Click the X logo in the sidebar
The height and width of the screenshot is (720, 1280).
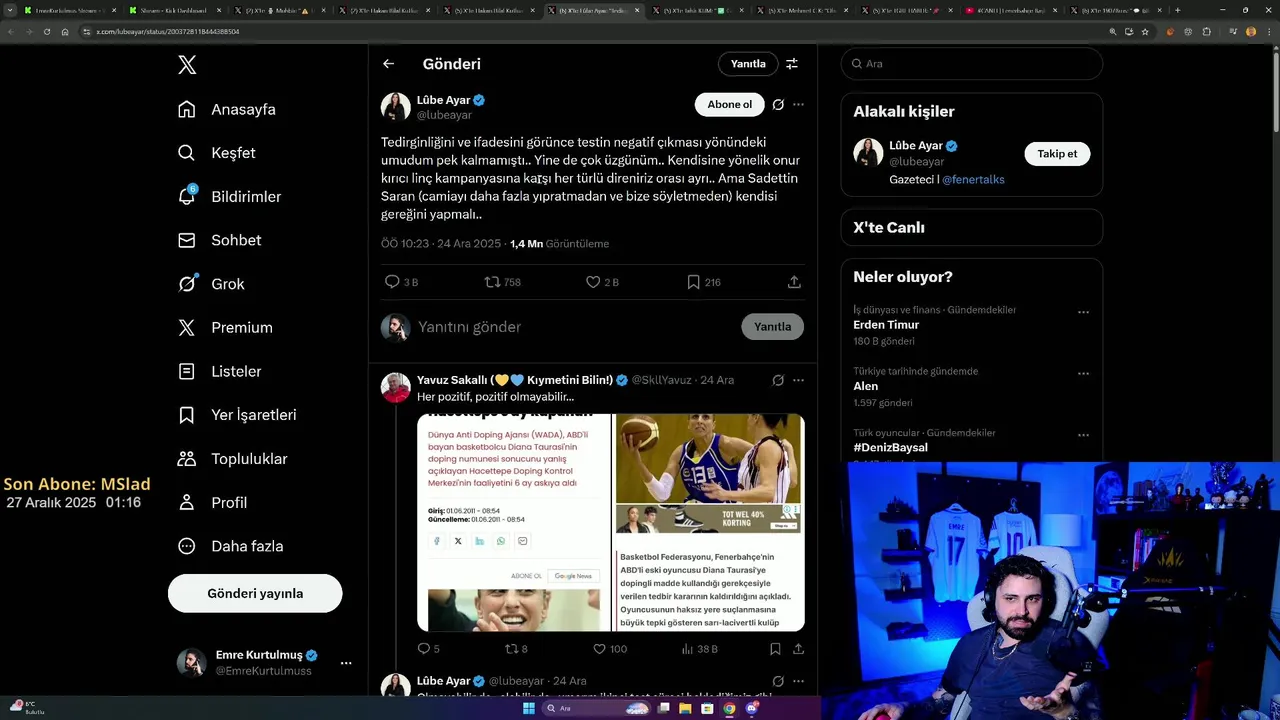point(187,65)
